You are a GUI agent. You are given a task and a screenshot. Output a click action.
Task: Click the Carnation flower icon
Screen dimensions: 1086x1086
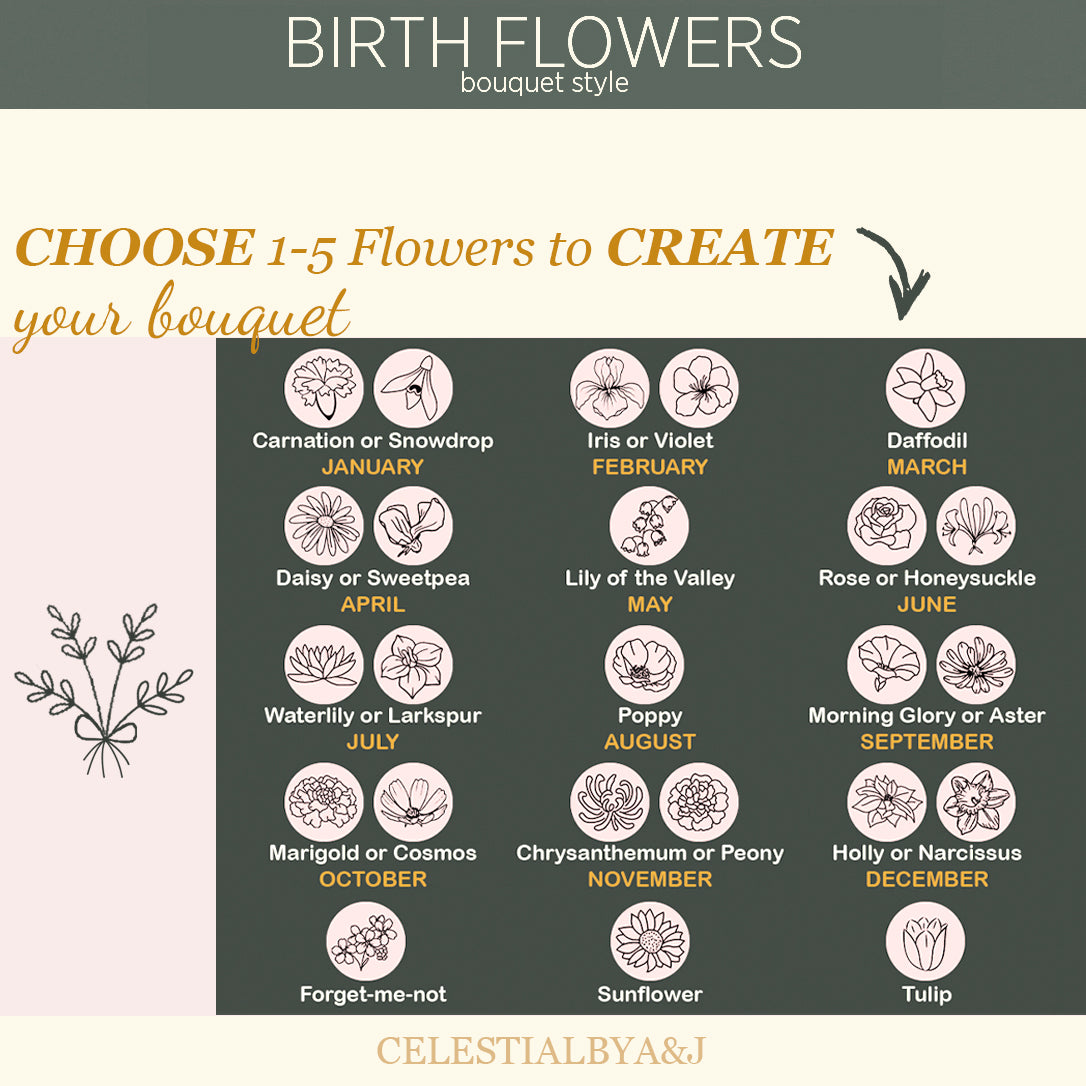(x=324, y=388)
